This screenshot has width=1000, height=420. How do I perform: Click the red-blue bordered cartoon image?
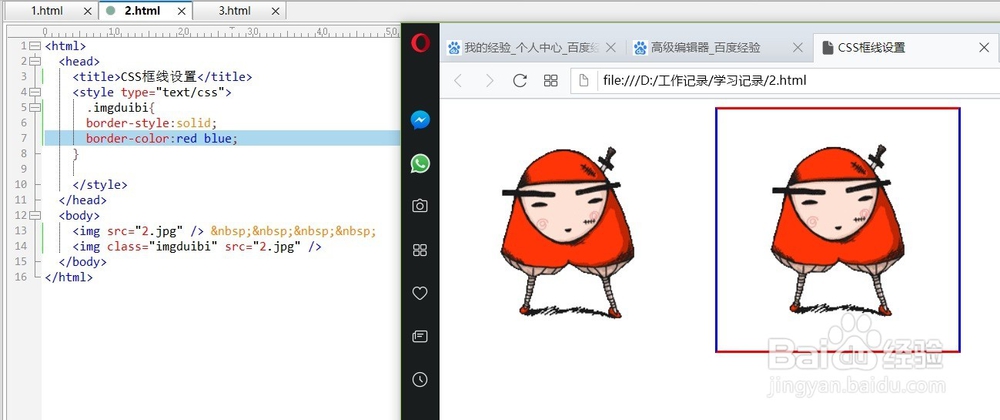pyautogui.click(x=837, y=230)
